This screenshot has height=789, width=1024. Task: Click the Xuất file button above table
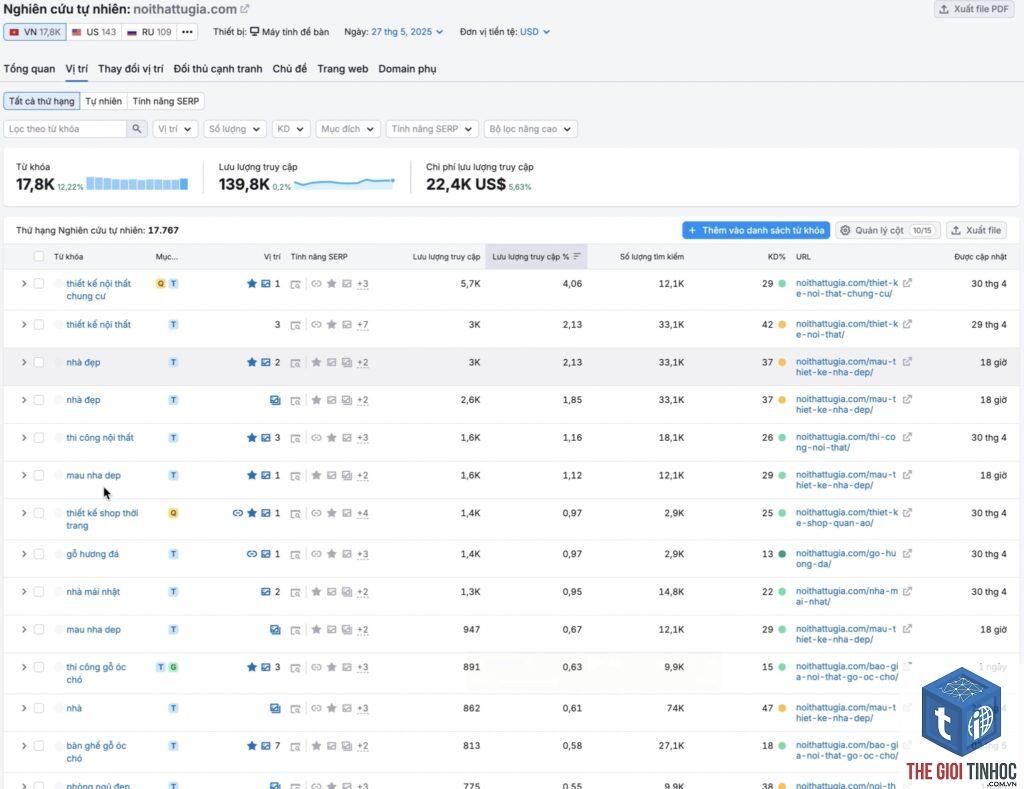(x=976, y=230)
